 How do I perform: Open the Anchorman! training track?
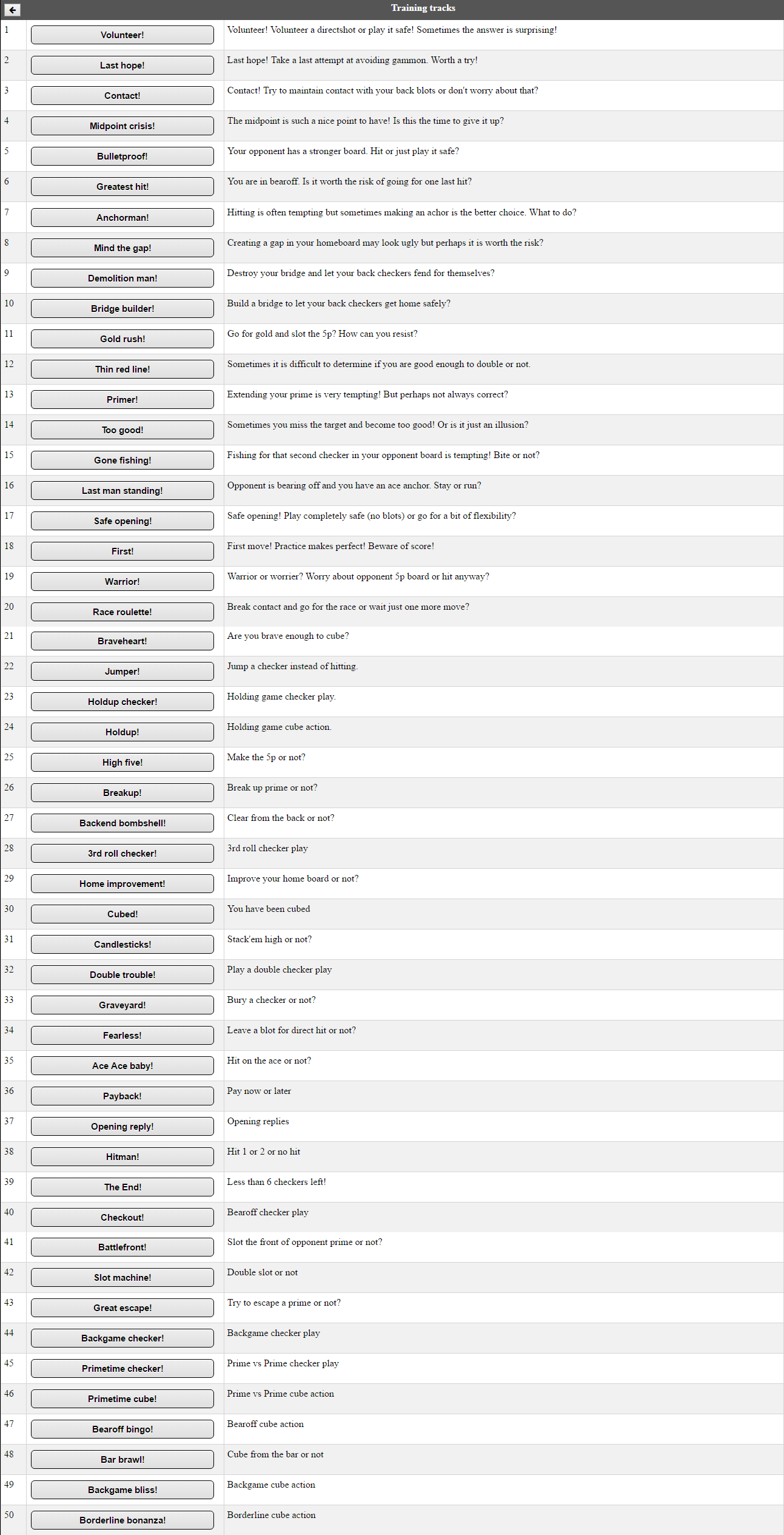click(122, 218)
